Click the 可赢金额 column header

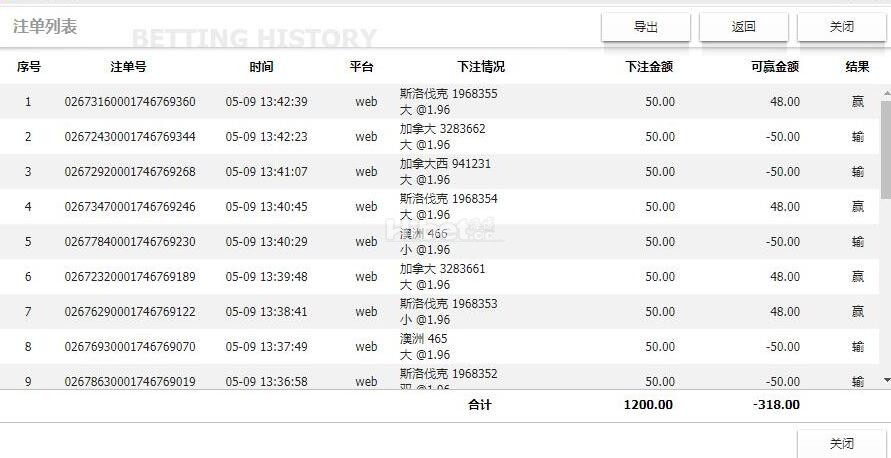774,67
